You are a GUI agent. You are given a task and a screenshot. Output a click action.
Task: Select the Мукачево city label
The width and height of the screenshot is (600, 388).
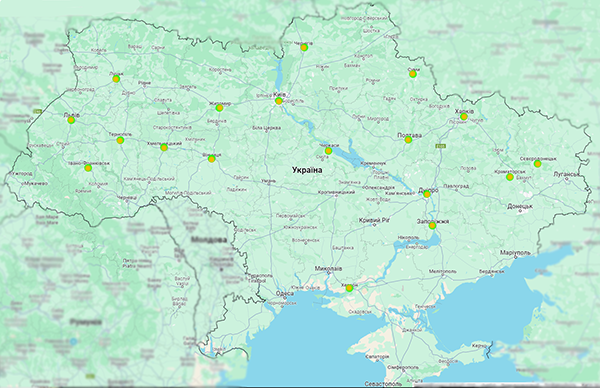coord(35,183)
